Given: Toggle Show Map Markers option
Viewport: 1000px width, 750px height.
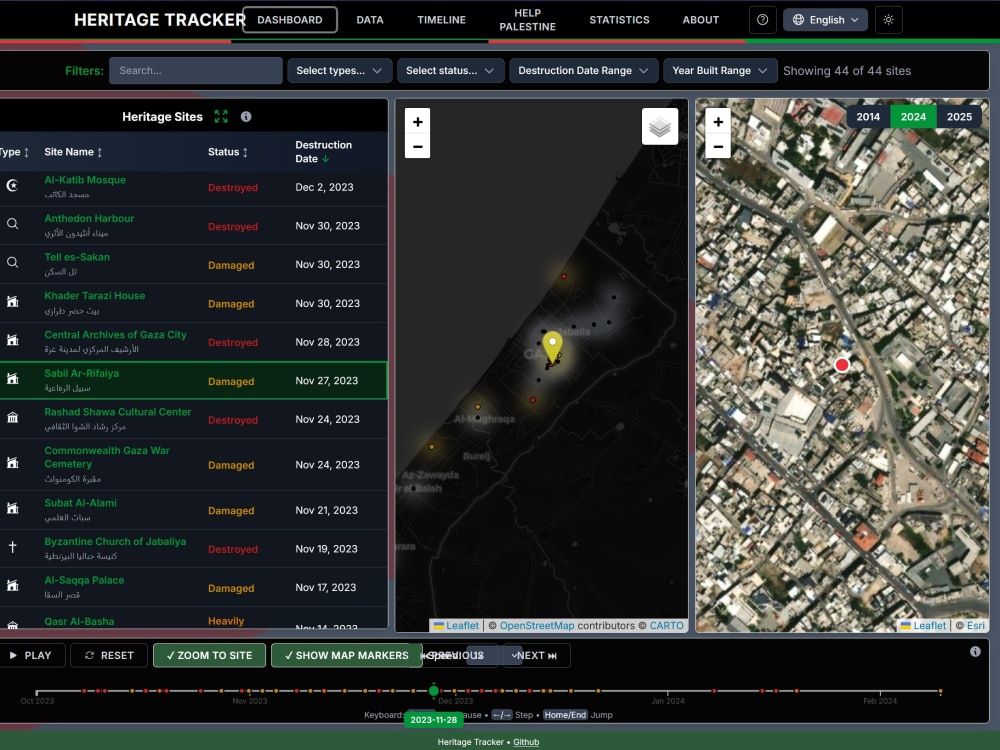Looking at the screenshot, I should tap(346, 655).
